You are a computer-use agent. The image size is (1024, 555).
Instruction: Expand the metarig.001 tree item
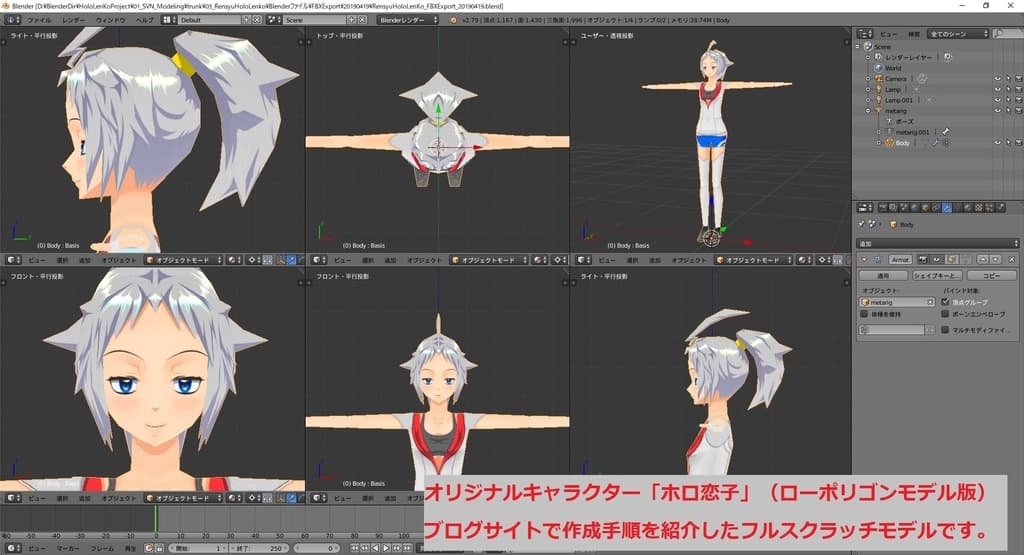coord(878,132)
